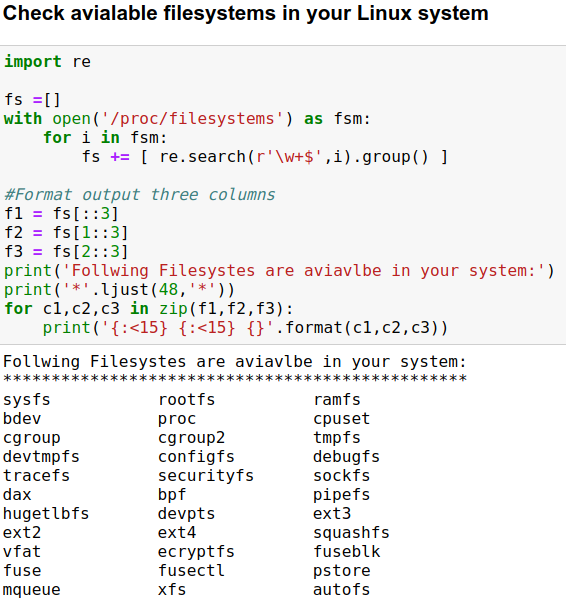This screenshot has height=604, width=566.
Task: Click 'configfs' in the output
Action: pos(196,457)
